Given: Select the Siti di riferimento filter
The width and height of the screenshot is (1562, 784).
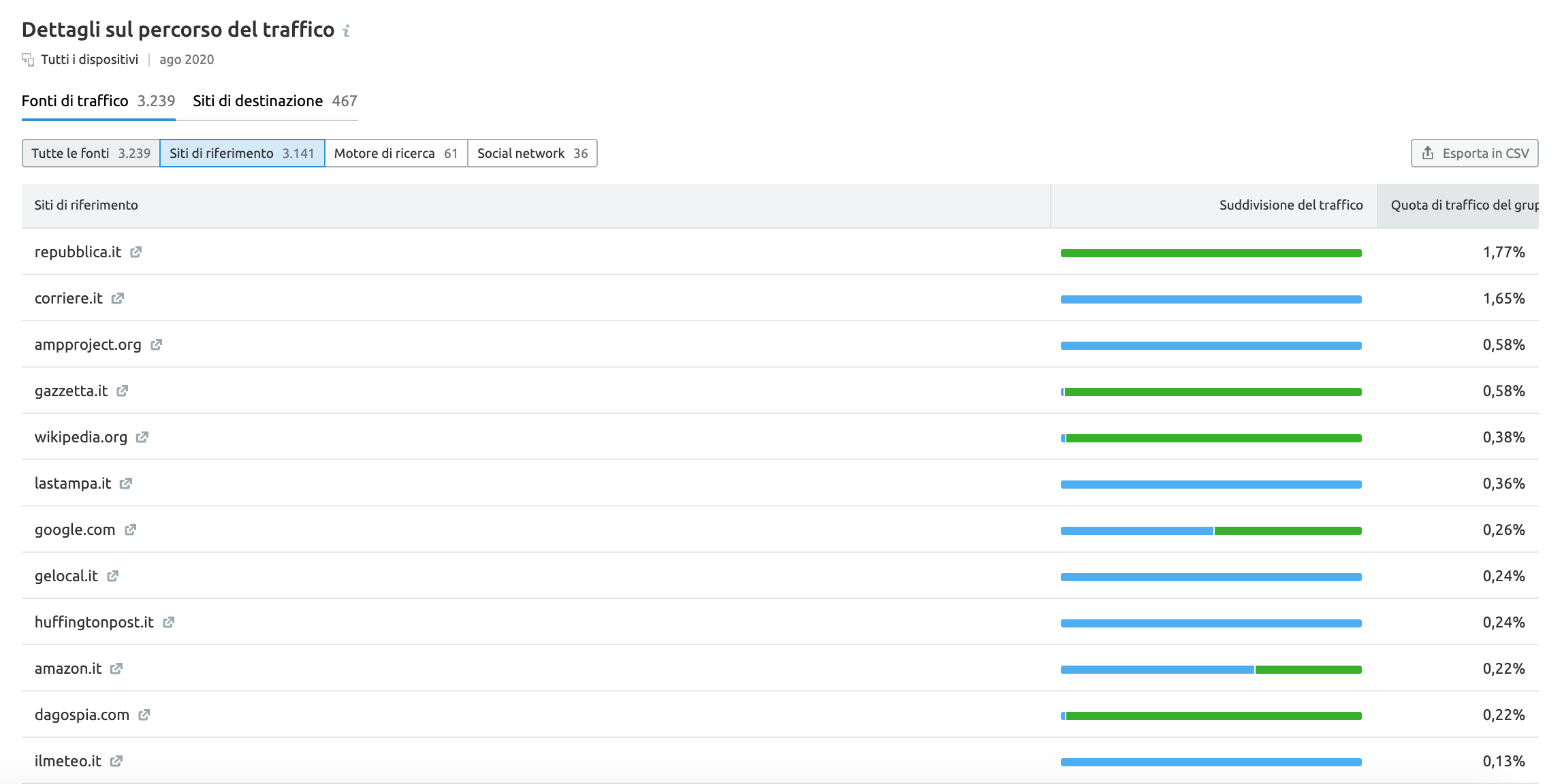Looking at the screenshot, I should point(242,153).
